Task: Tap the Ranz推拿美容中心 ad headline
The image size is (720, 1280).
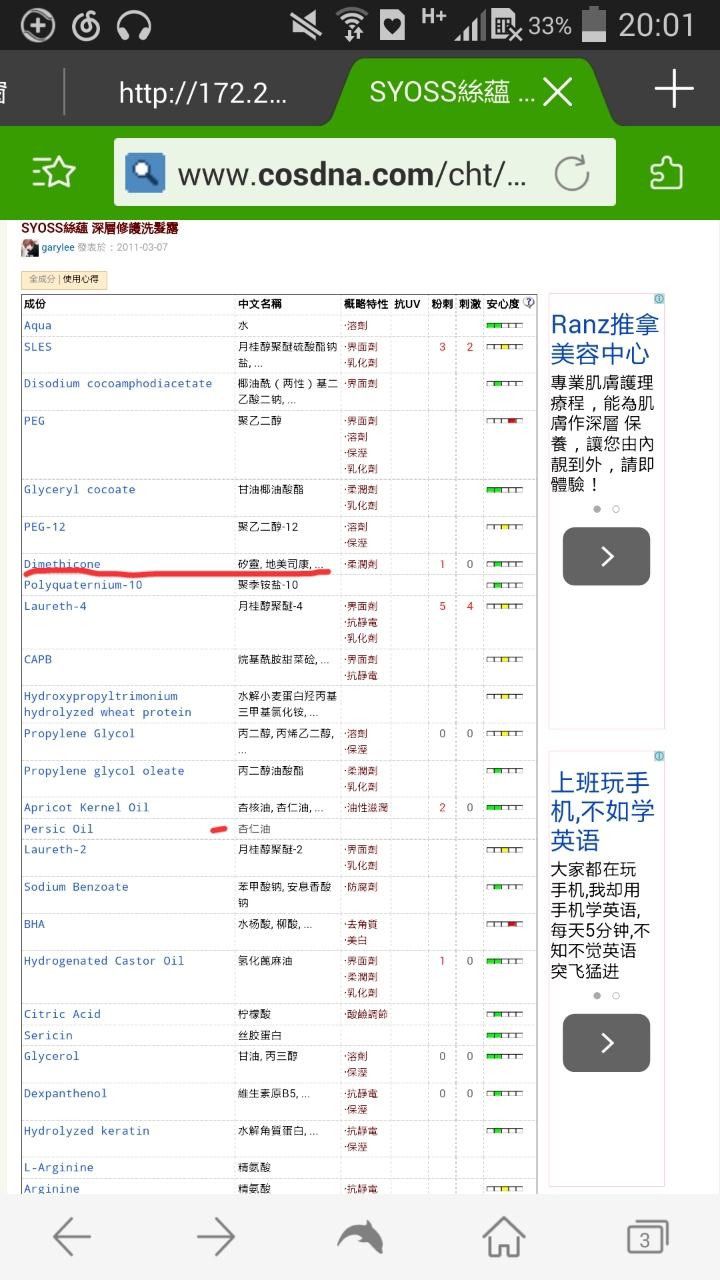Action: [x=604, y=339]
